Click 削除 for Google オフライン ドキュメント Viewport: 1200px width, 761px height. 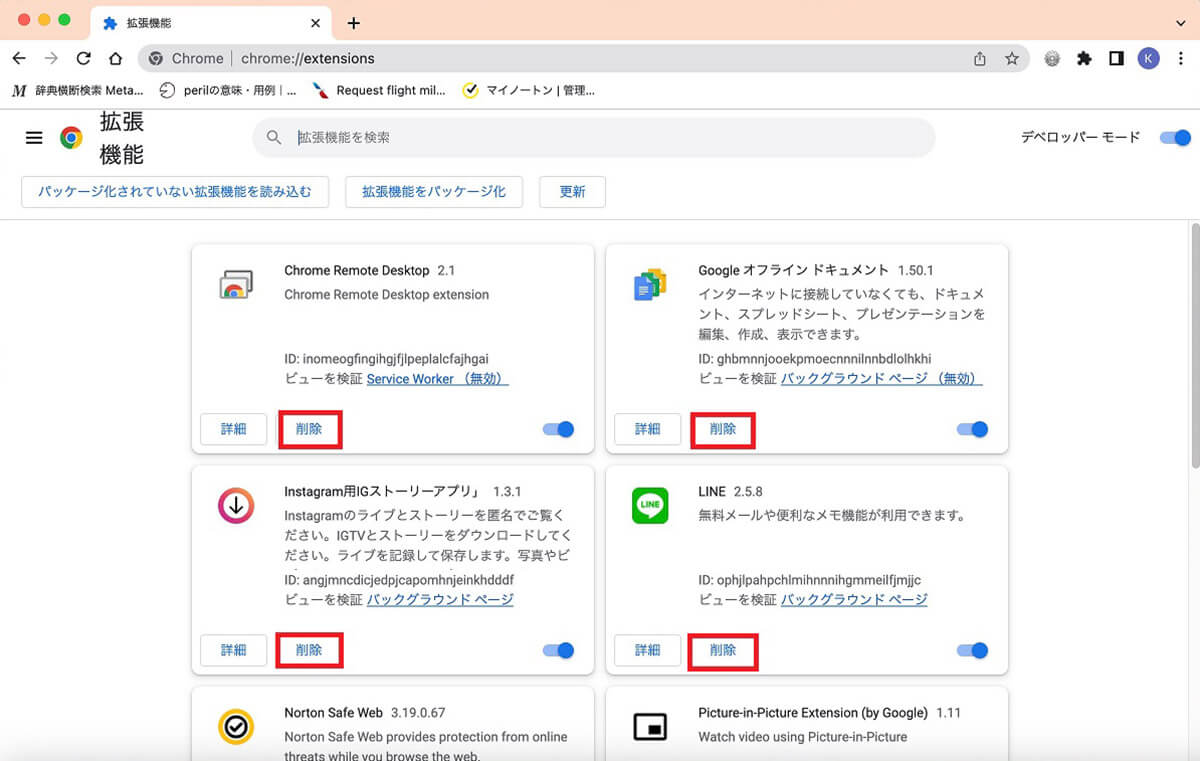[x=723, y=429]
